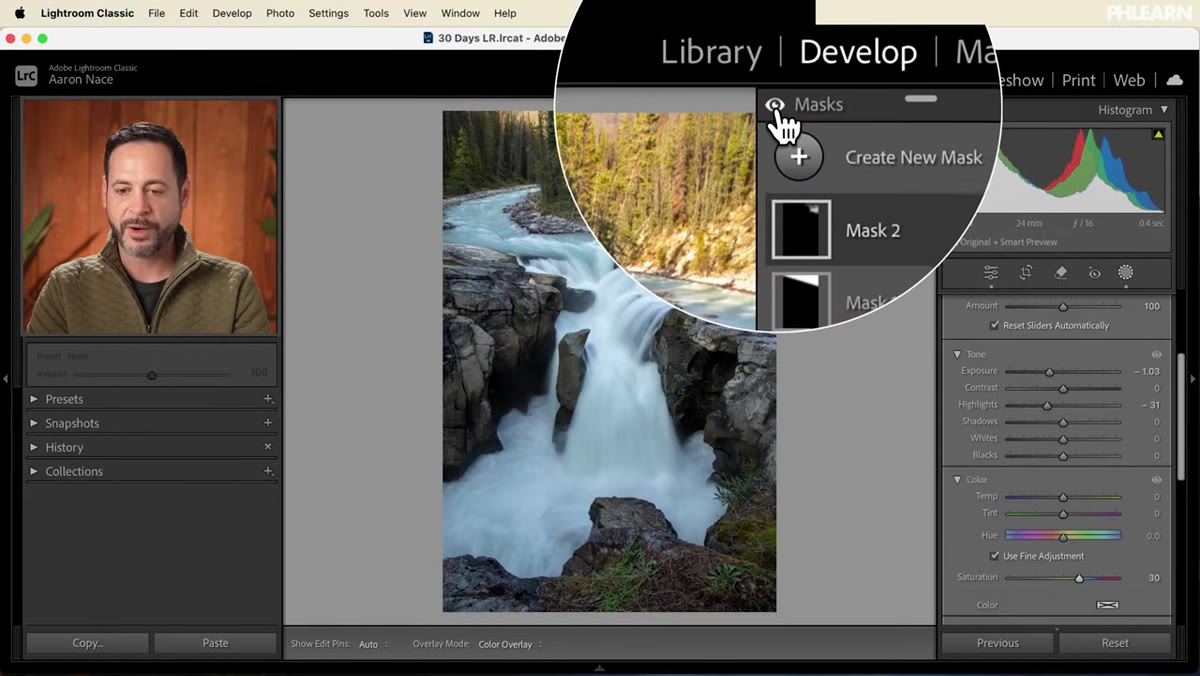
Task: Click the Shadows slider handle
Action: (1063, 422)
